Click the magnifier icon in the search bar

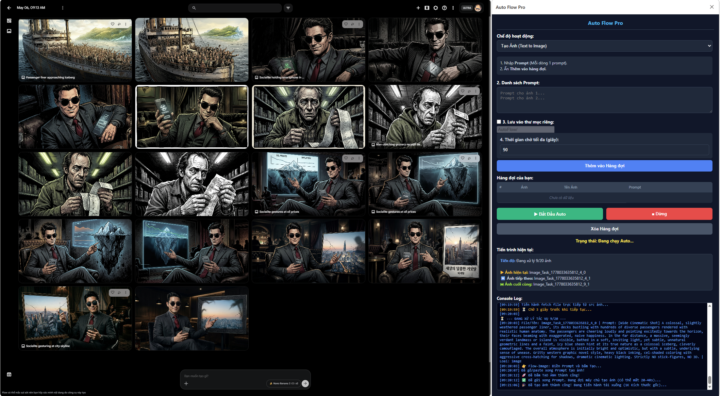194,8
